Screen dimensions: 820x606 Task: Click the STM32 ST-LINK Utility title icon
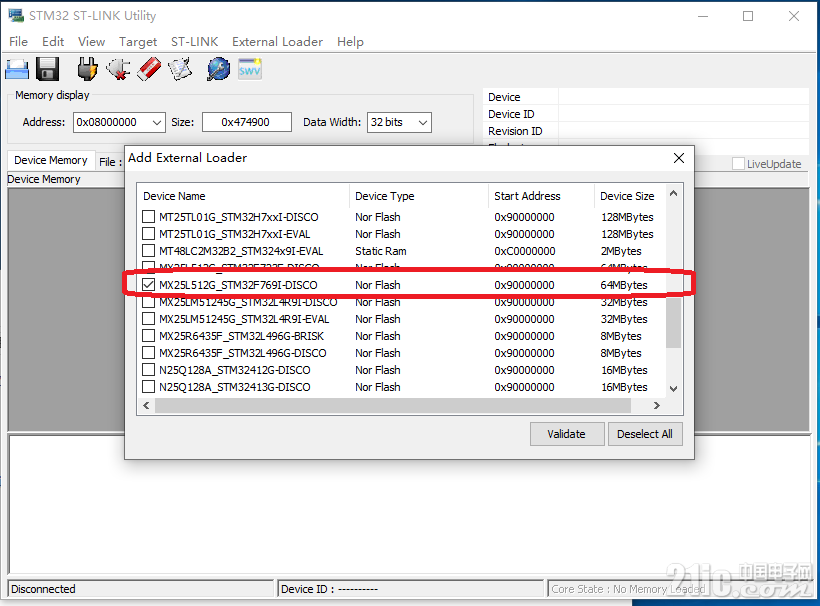pyautogui.click(x=16, y=15)
